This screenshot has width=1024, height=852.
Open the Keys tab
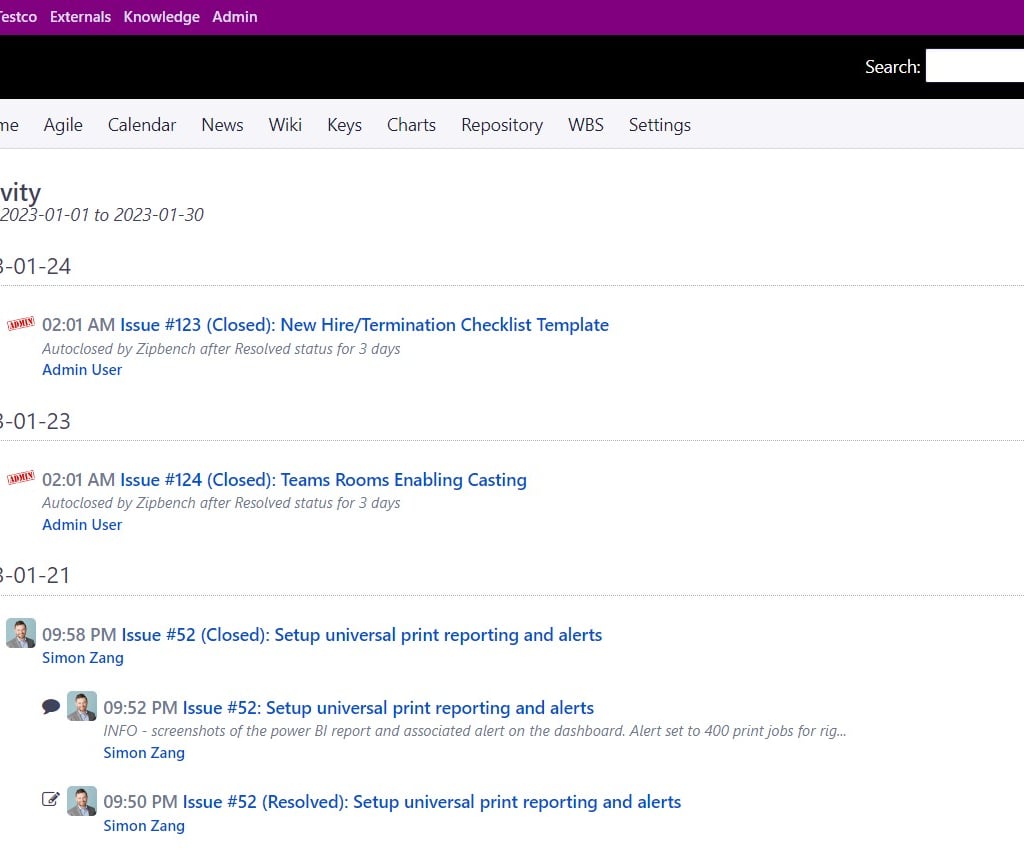tap(344, 125)
